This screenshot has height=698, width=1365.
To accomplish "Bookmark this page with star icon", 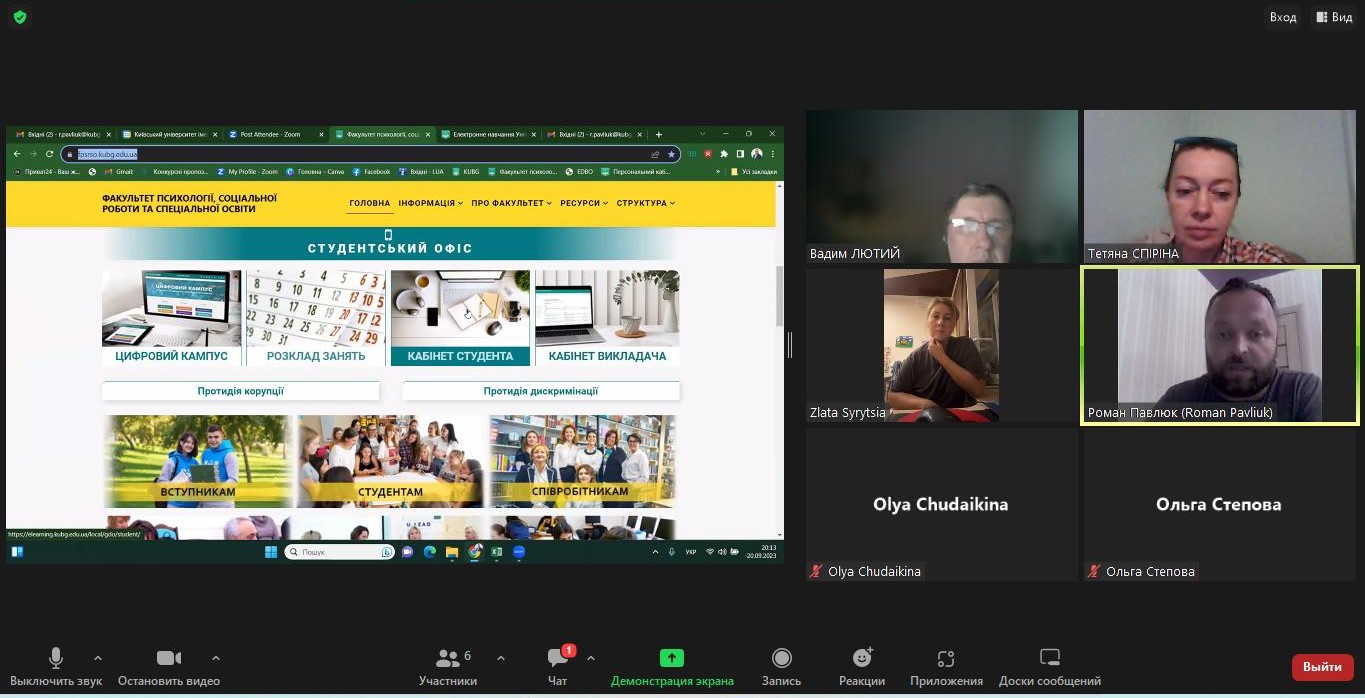I will click(671, 154).
